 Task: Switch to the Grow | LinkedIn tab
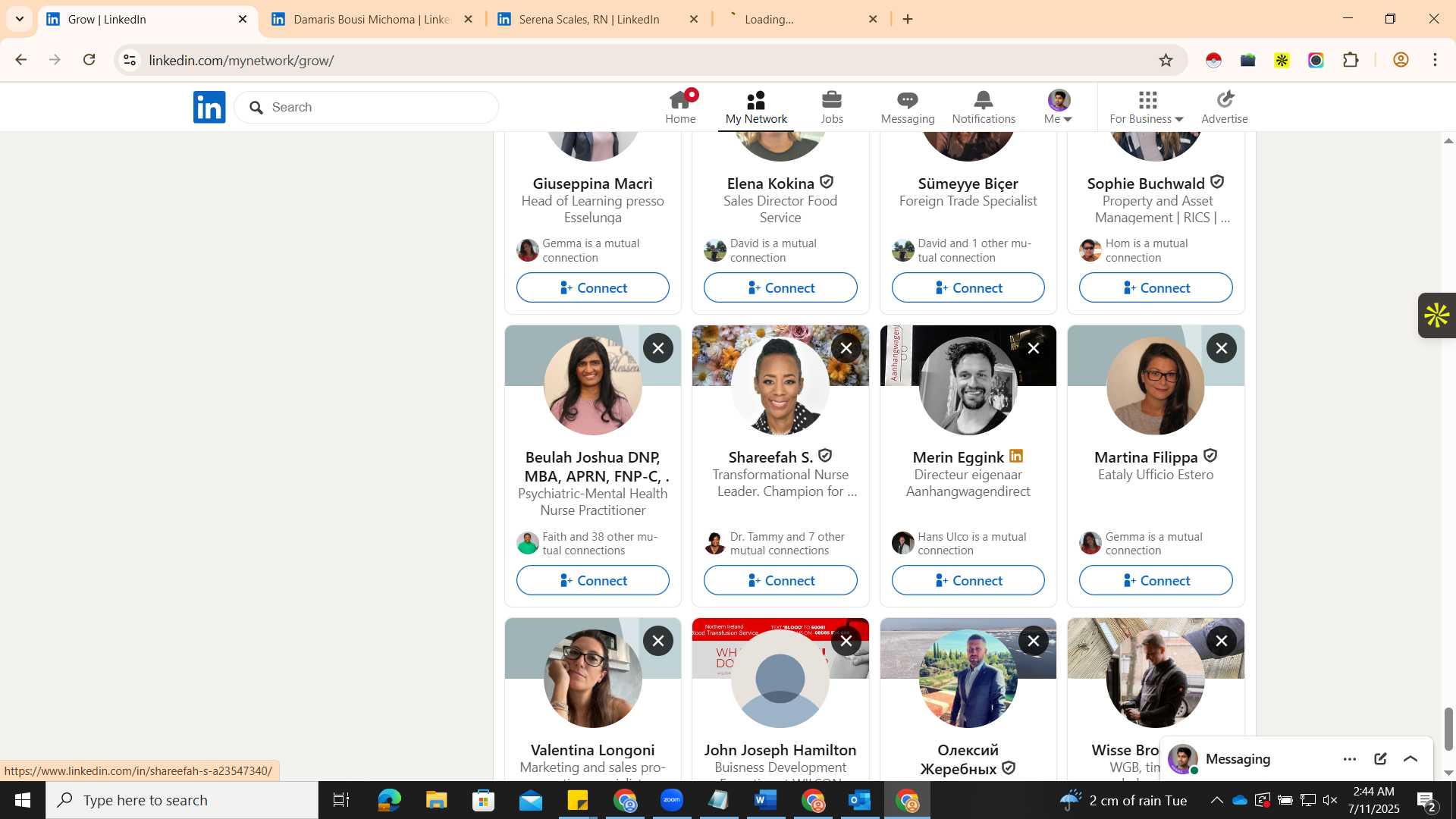[146, 19]
